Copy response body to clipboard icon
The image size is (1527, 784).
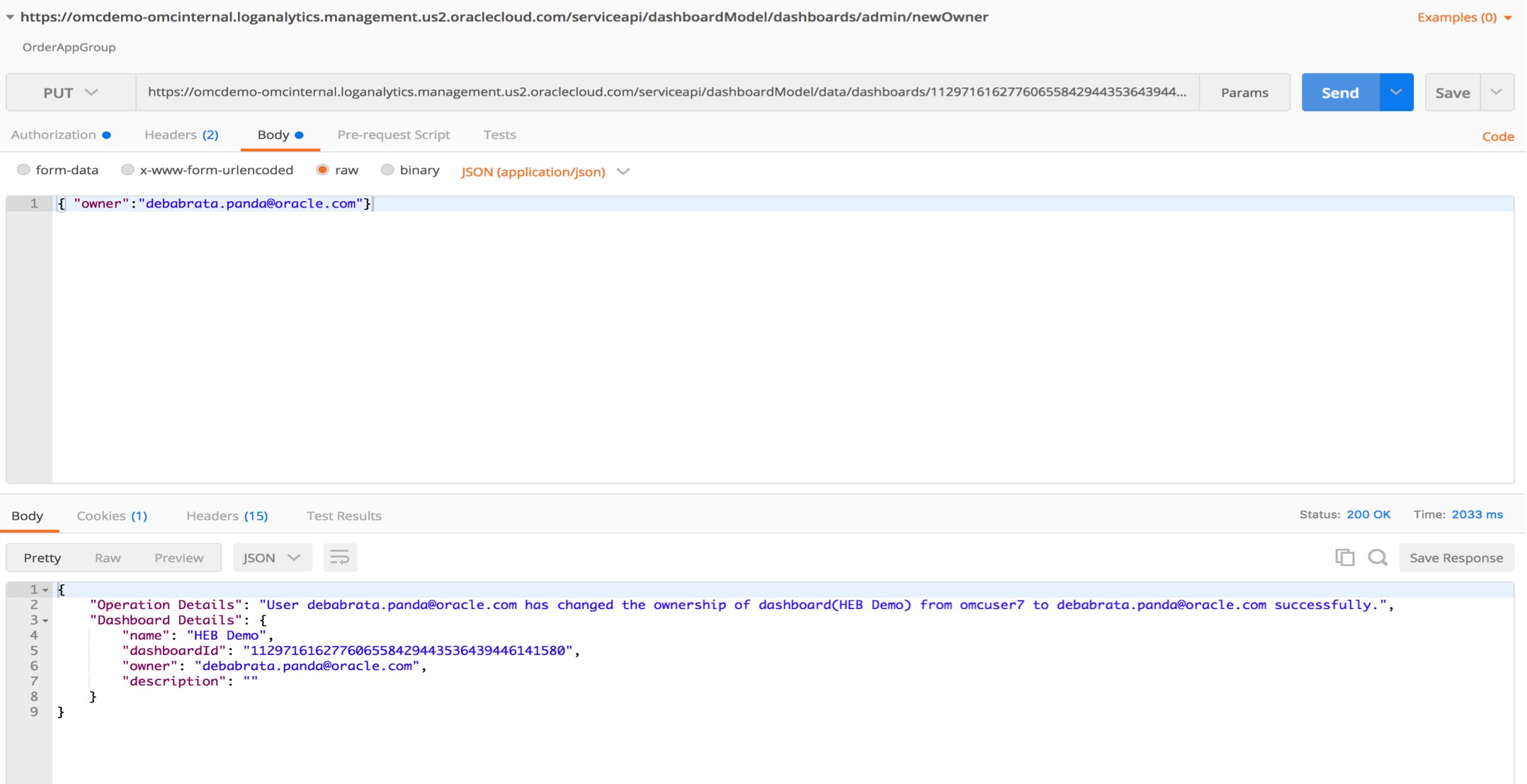coord(1344,557)
